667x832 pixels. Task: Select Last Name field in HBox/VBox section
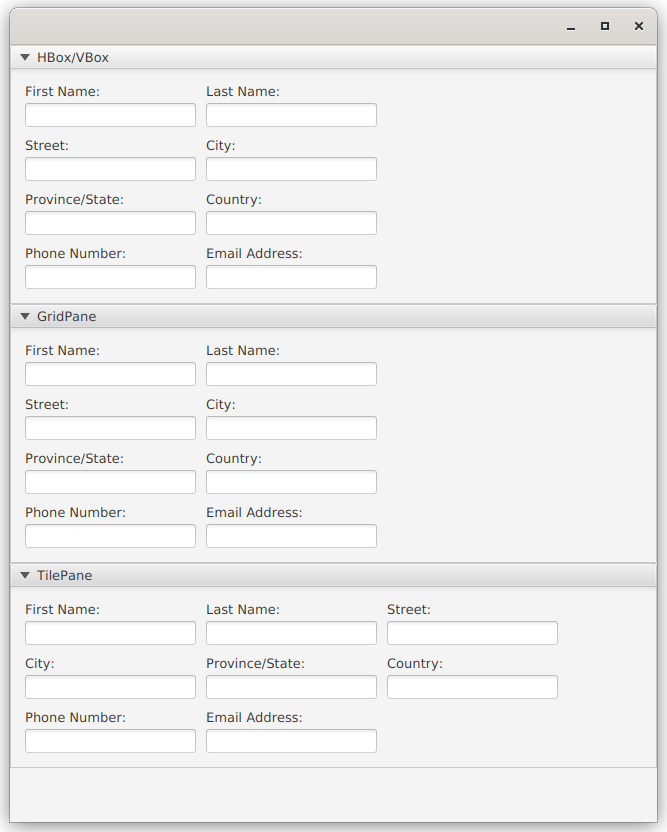(291, 115)
